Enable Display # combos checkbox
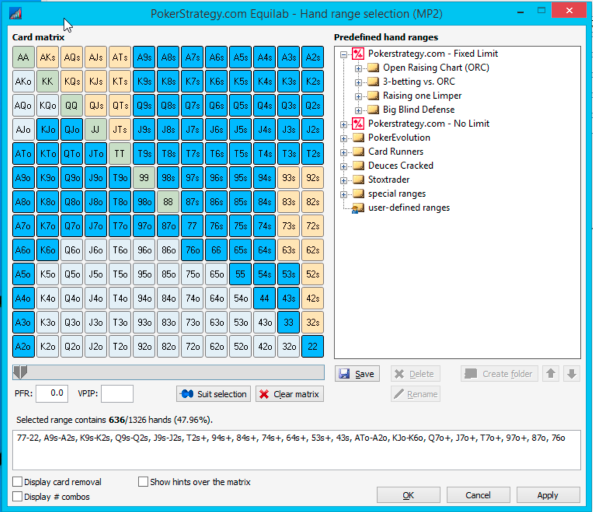 tap(17, 496)
